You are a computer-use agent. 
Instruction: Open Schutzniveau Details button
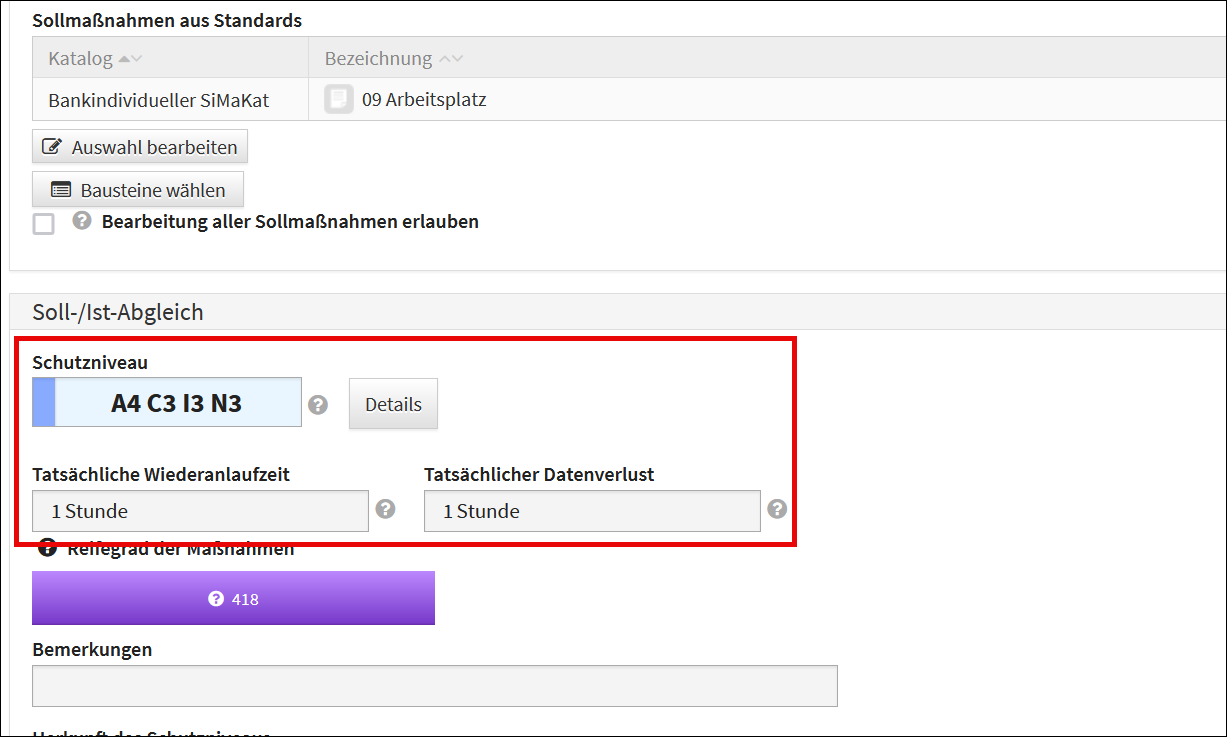[393, 404]
